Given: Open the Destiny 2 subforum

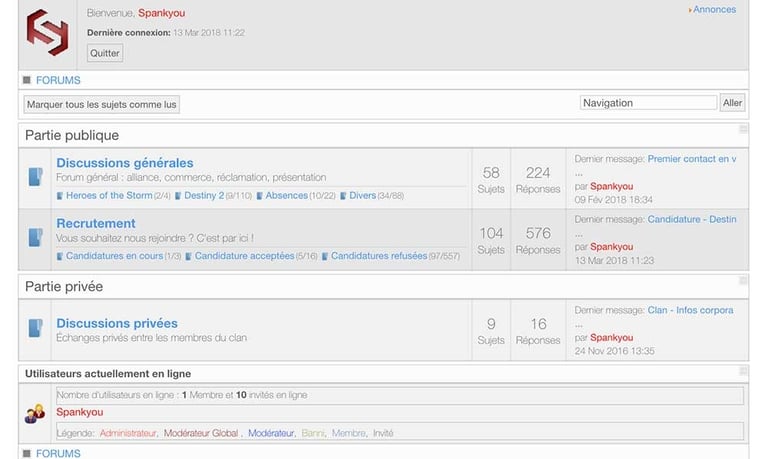Looking at the screenshot, I should [204, 195].
